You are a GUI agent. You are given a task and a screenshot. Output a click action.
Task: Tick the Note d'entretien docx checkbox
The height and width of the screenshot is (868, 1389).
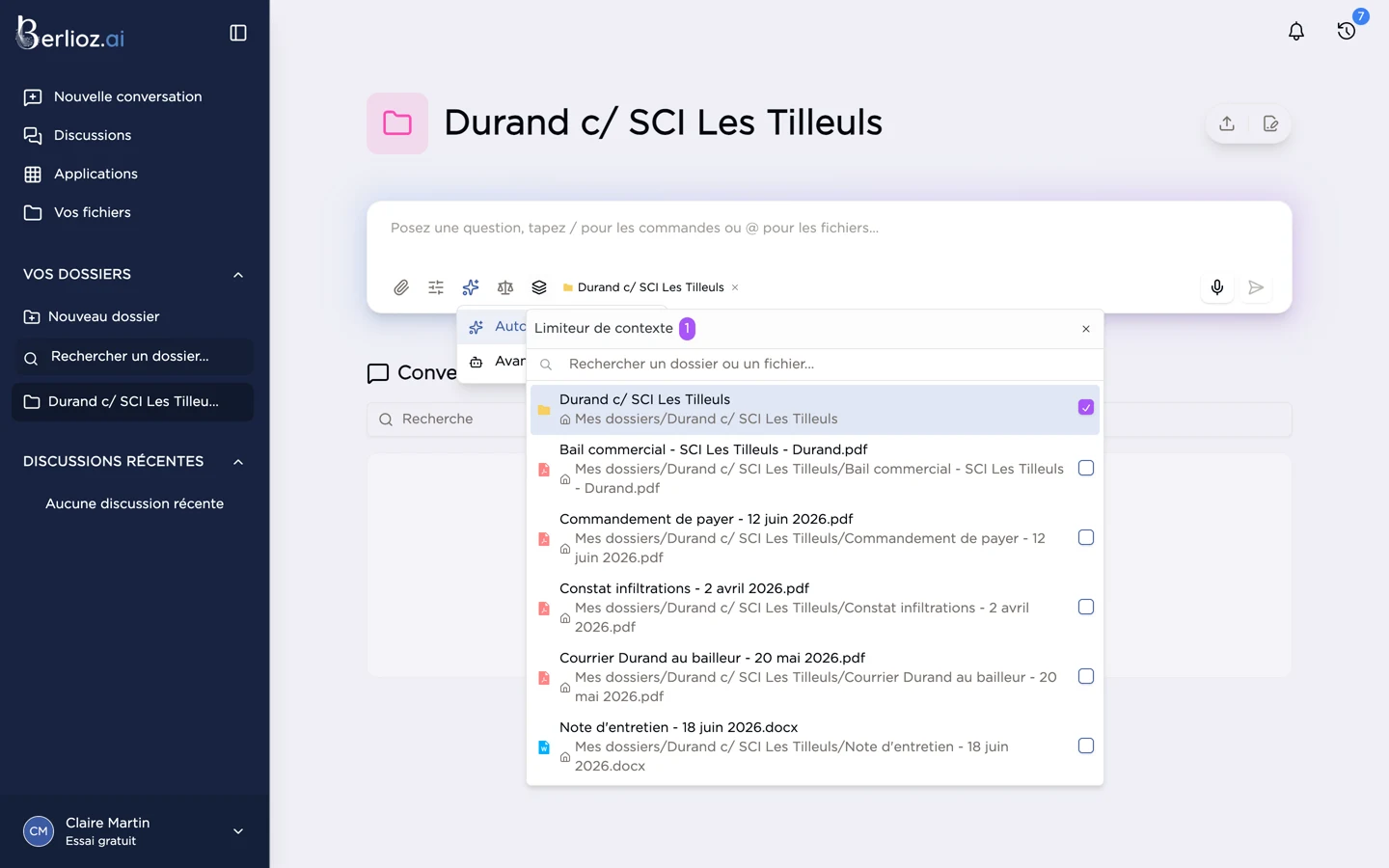[x=1086, y=746]
